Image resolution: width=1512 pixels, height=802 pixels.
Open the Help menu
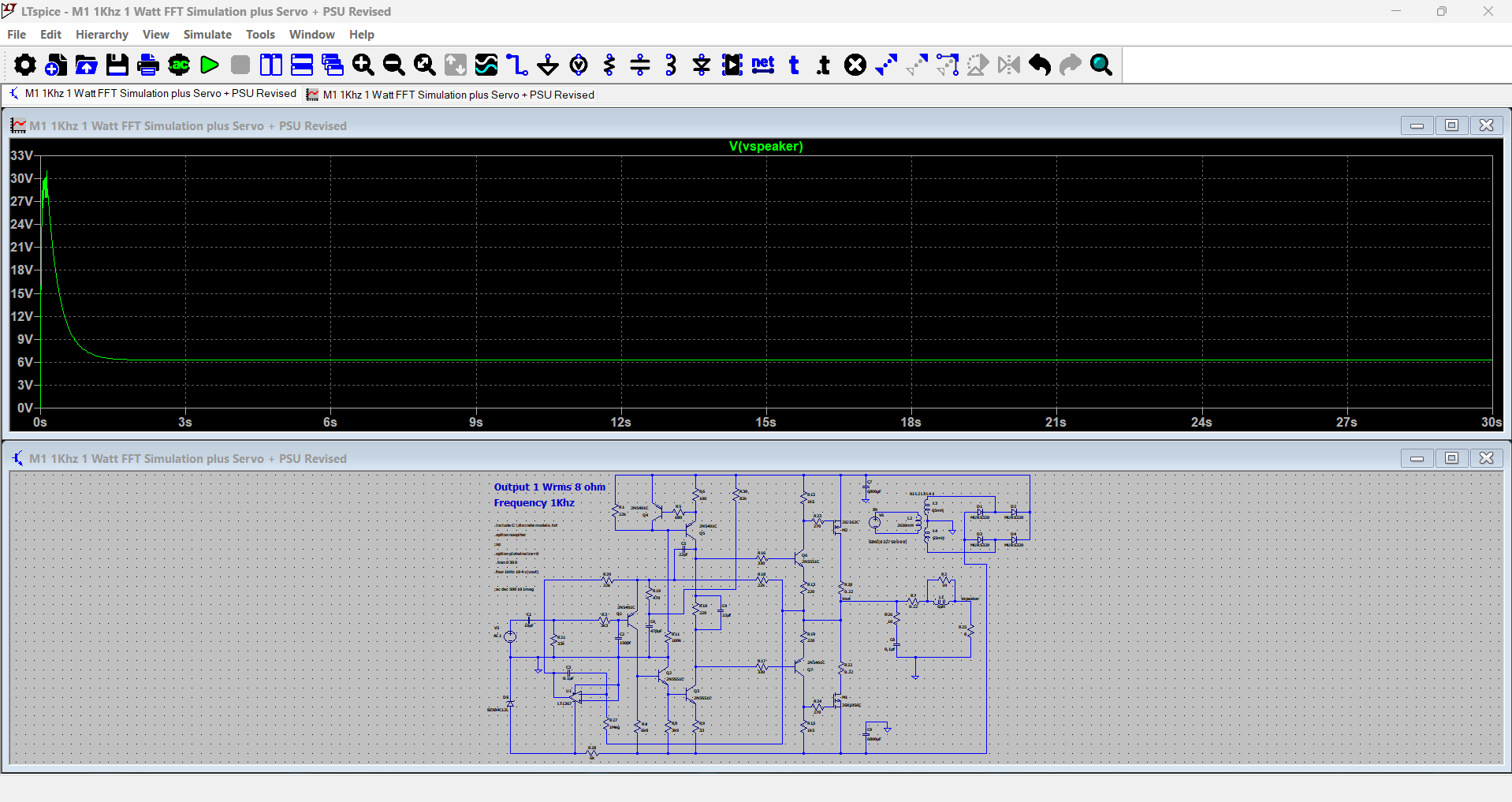(362, 35)
